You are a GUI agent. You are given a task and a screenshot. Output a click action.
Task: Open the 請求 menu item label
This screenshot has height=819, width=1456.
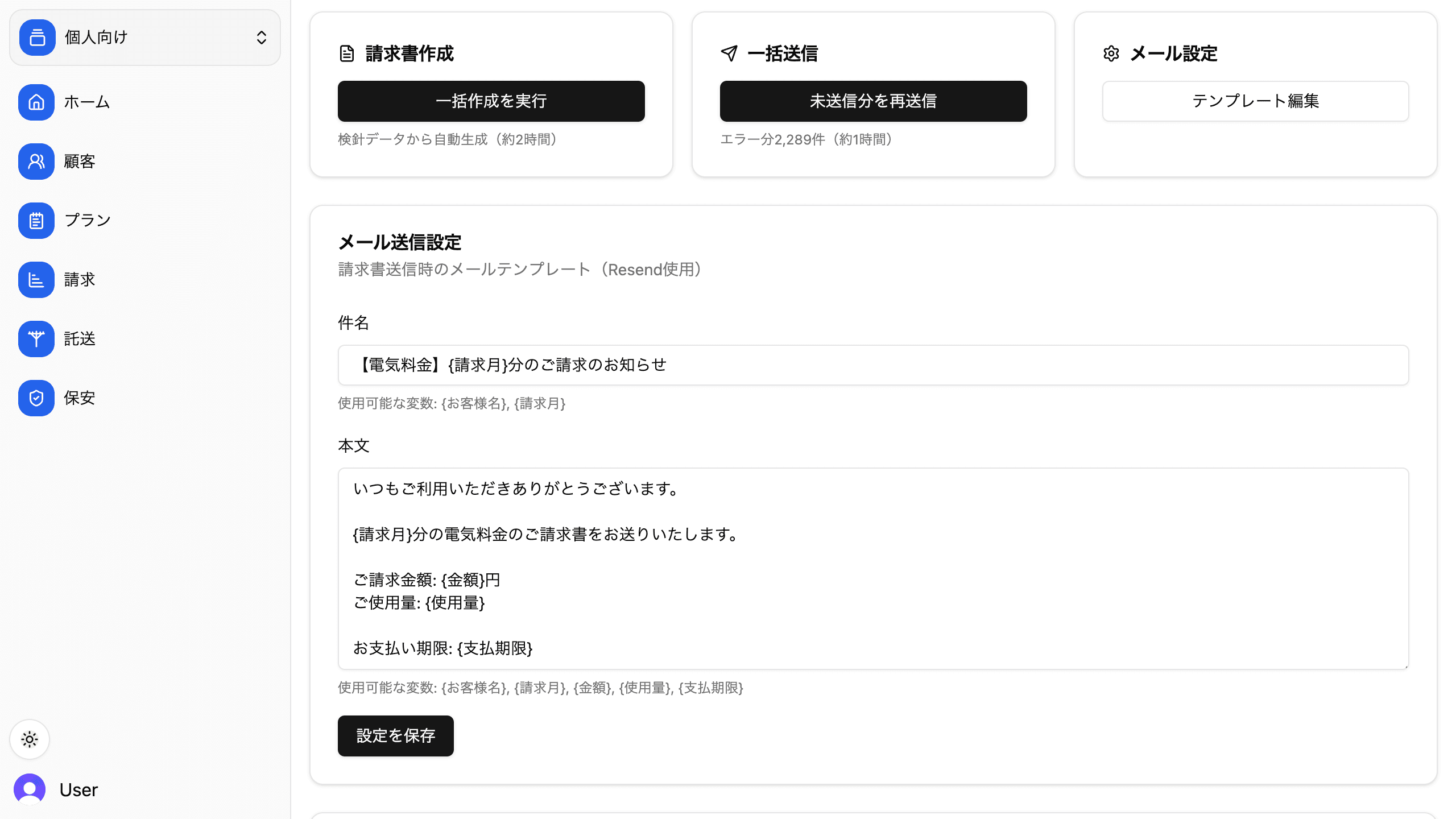pos(80,280)
